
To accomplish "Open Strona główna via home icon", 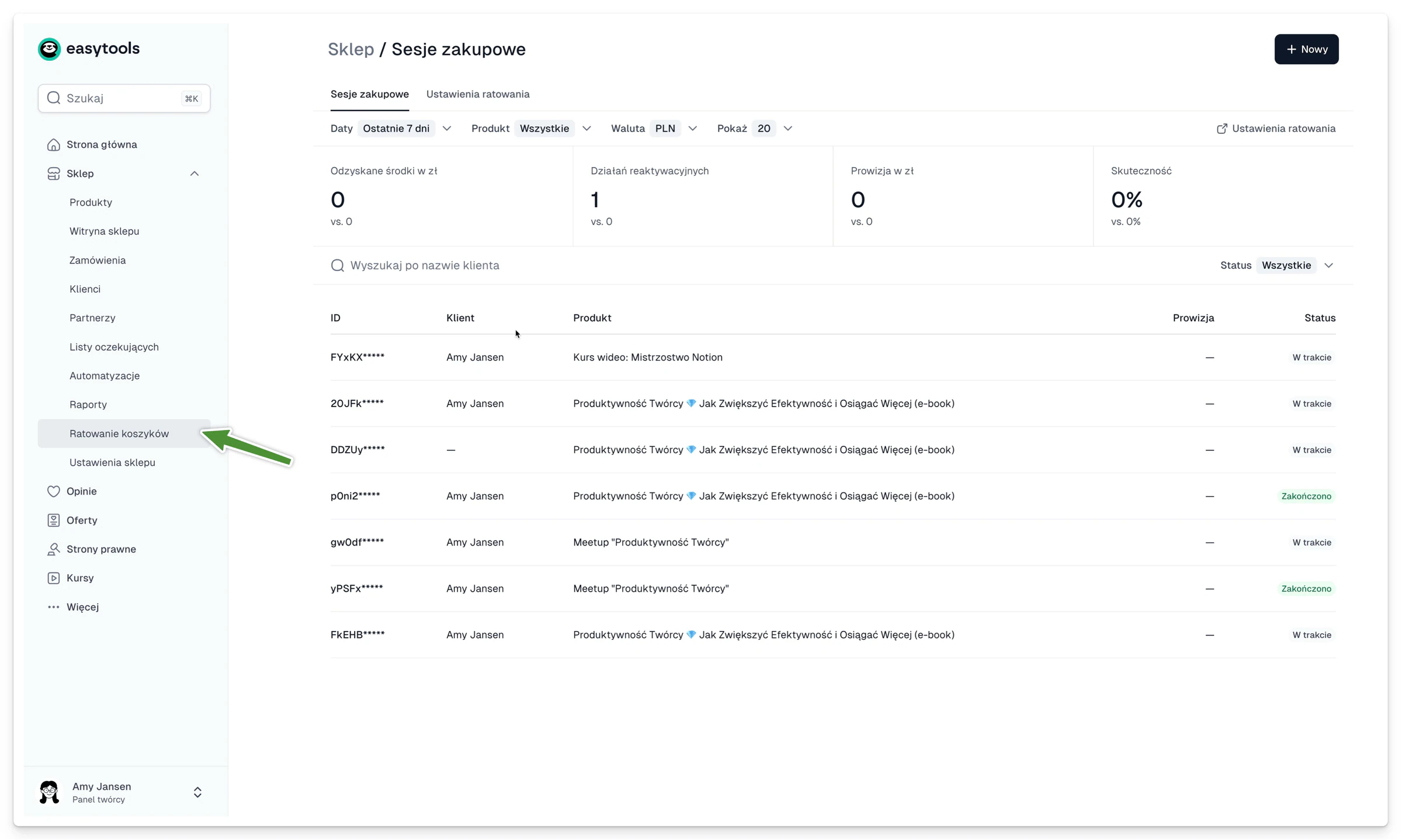I will pos(53,144).
